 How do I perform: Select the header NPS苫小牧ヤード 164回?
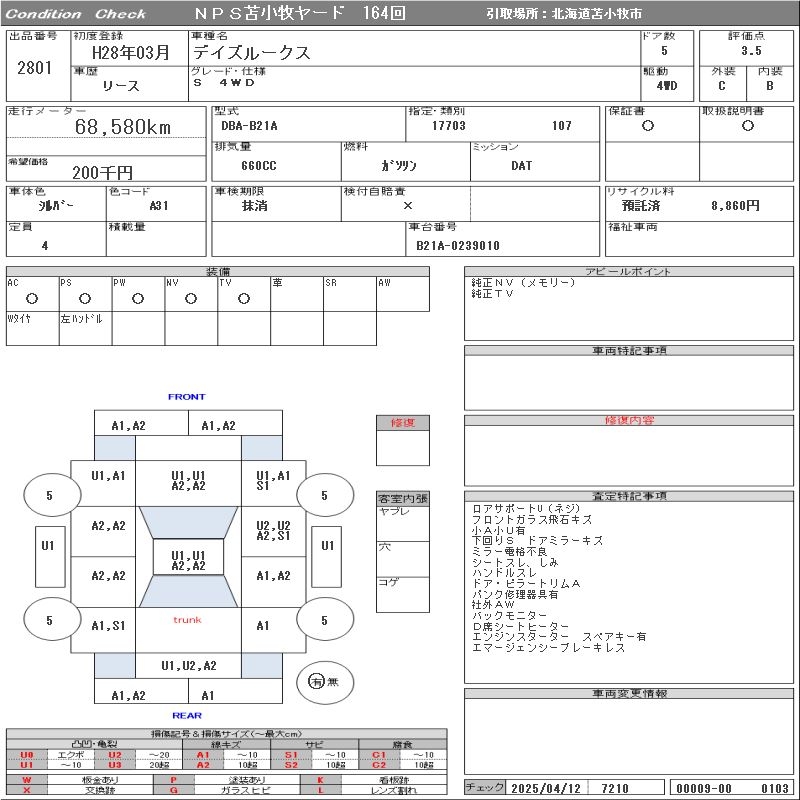pos(300,13)
